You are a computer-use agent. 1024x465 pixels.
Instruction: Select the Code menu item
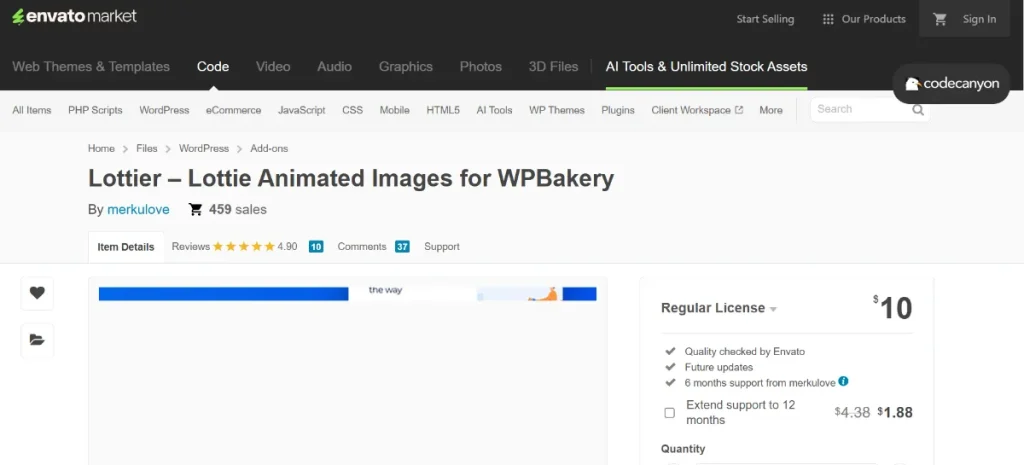[213, 67]
